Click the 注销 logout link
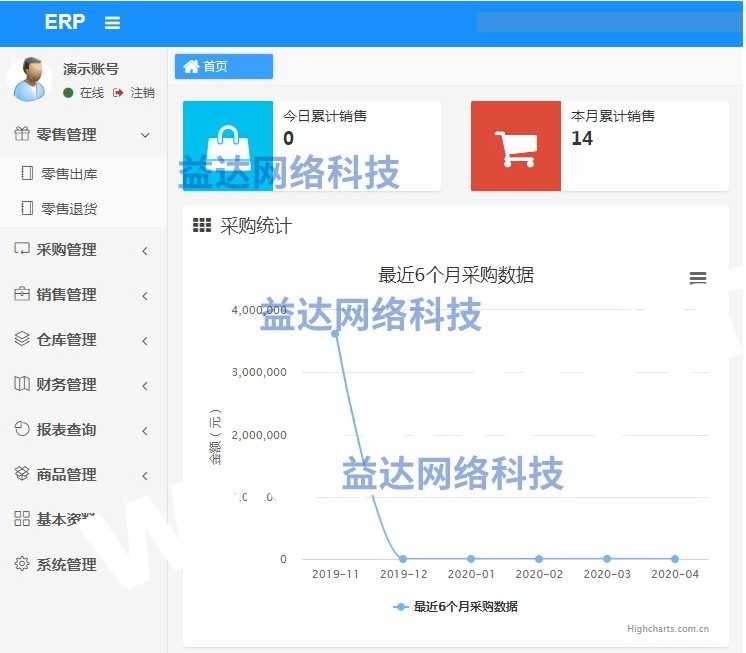 142,93
